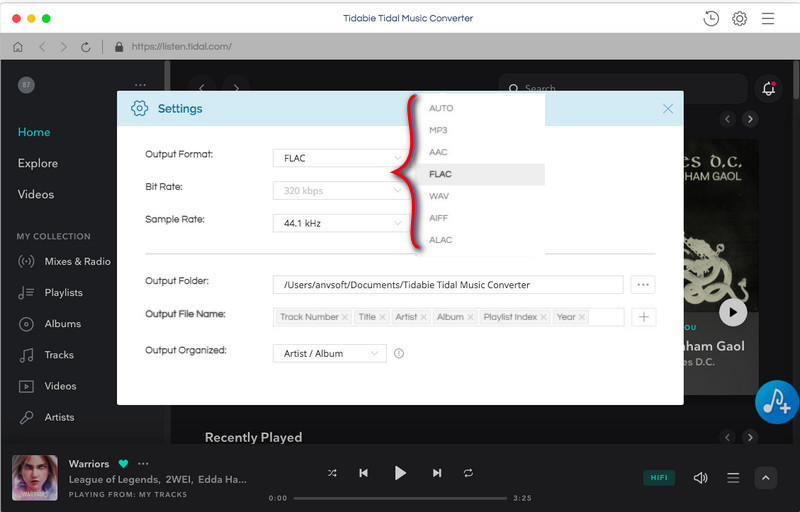Viewport: 800px width, 512px height.
Task: Expand the now playing view chevron
Action: pos(766,478)
